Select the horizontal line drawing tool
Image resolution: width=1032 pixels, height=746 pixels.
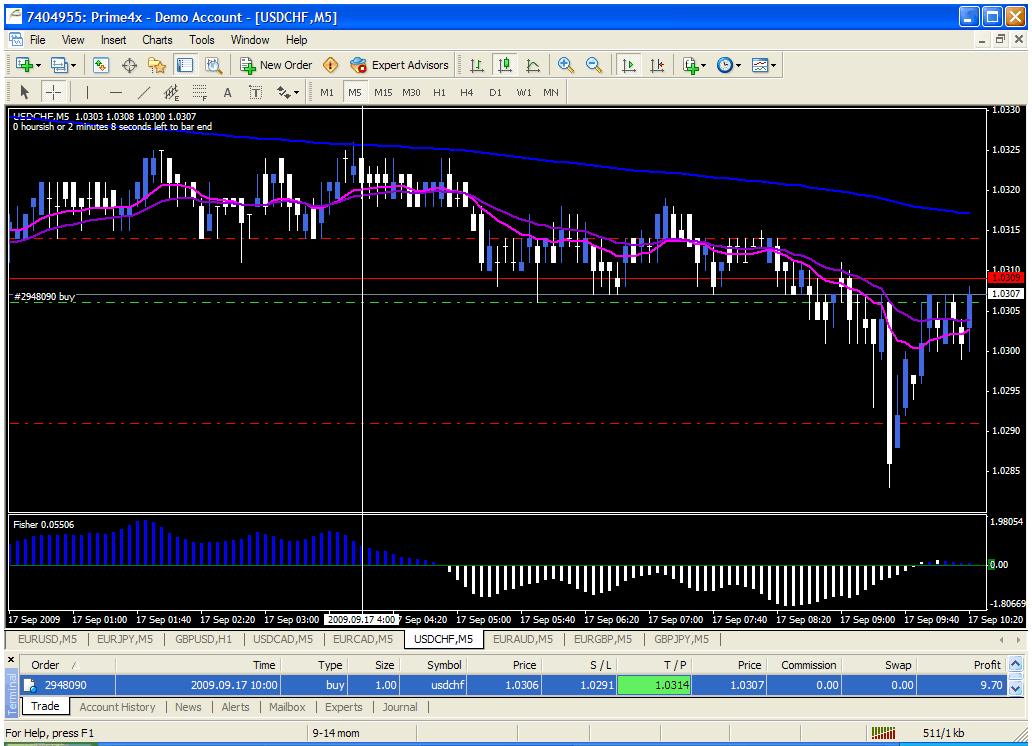click(116, 93)
